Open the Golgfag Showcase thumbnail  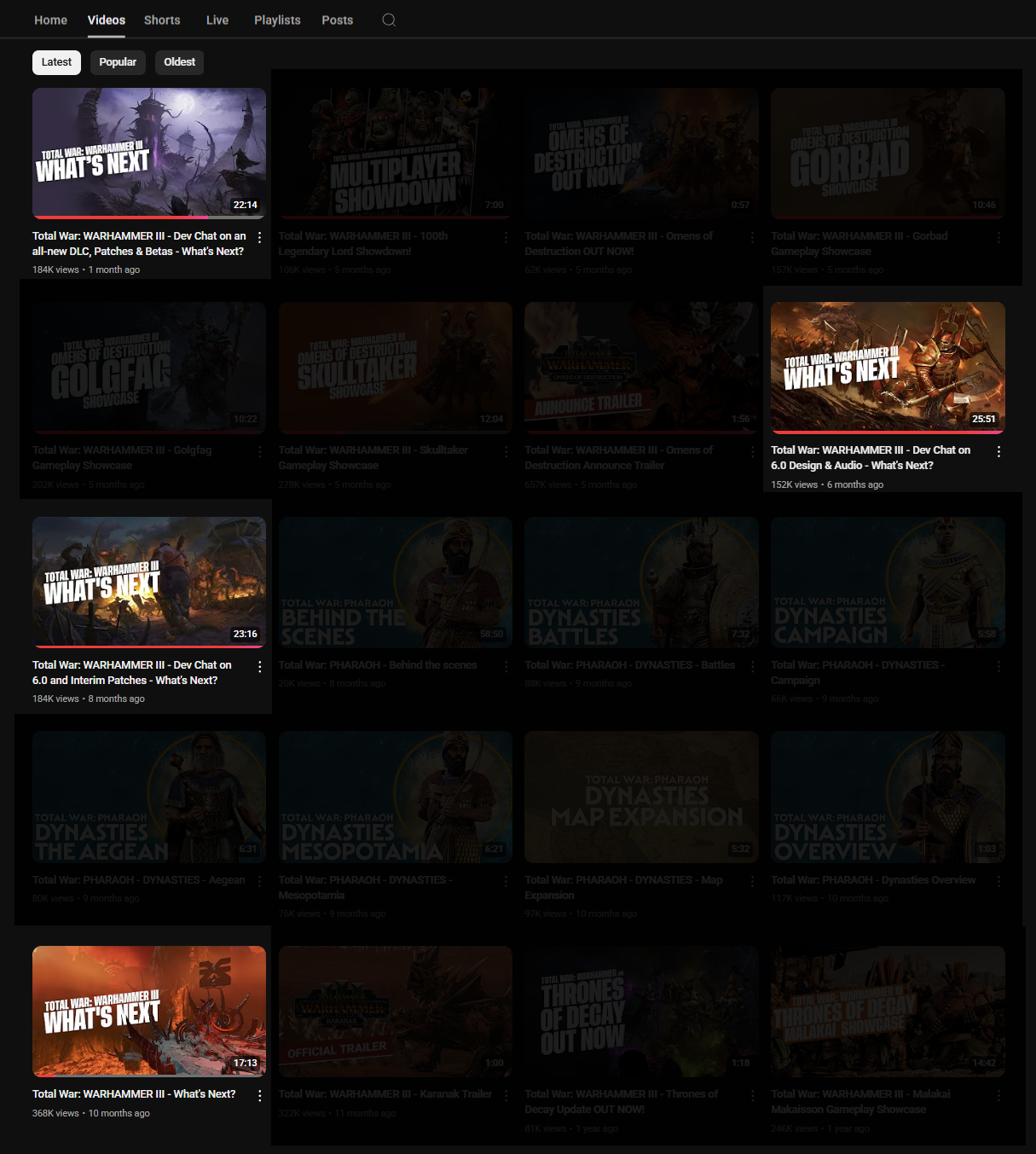tap(149, 368)
